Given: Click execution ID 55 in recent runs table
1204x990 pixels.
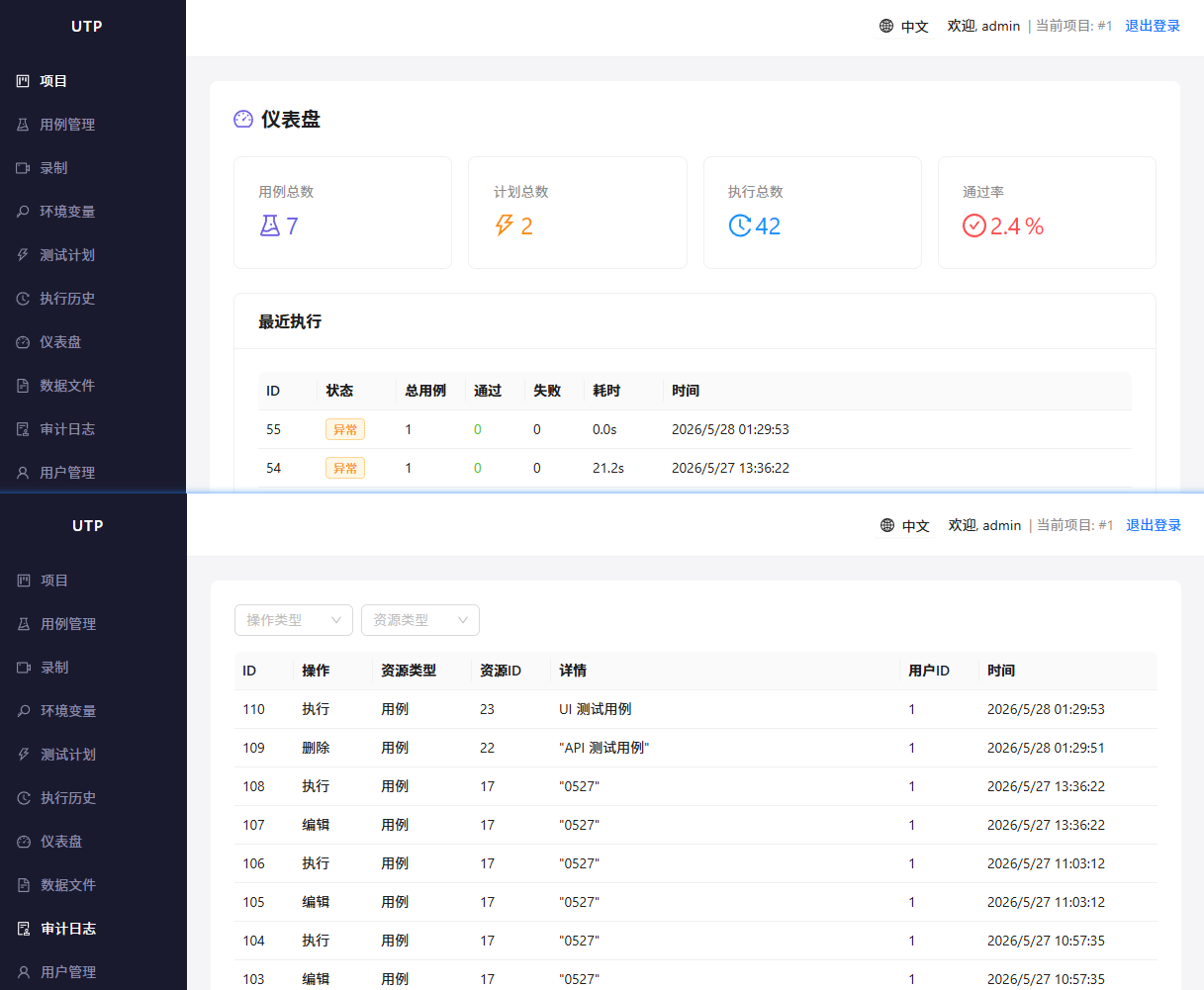Looking at the screenshot, I should pyautogui.click(x=274, y=429).
